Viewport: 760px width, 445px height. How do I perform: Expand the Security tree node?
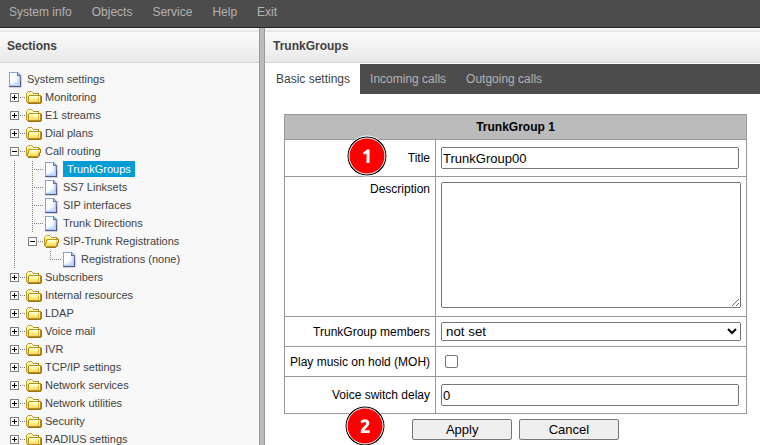[x=15, y=421]
